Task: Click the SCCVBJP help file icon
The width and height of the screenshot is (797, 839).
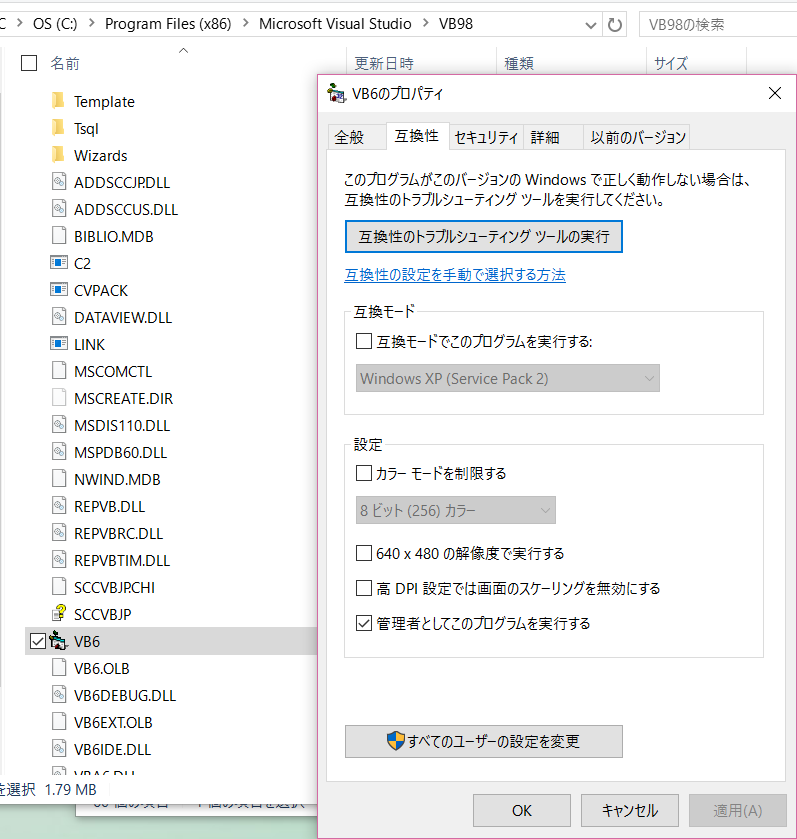Action: click(x=59, y=614)
